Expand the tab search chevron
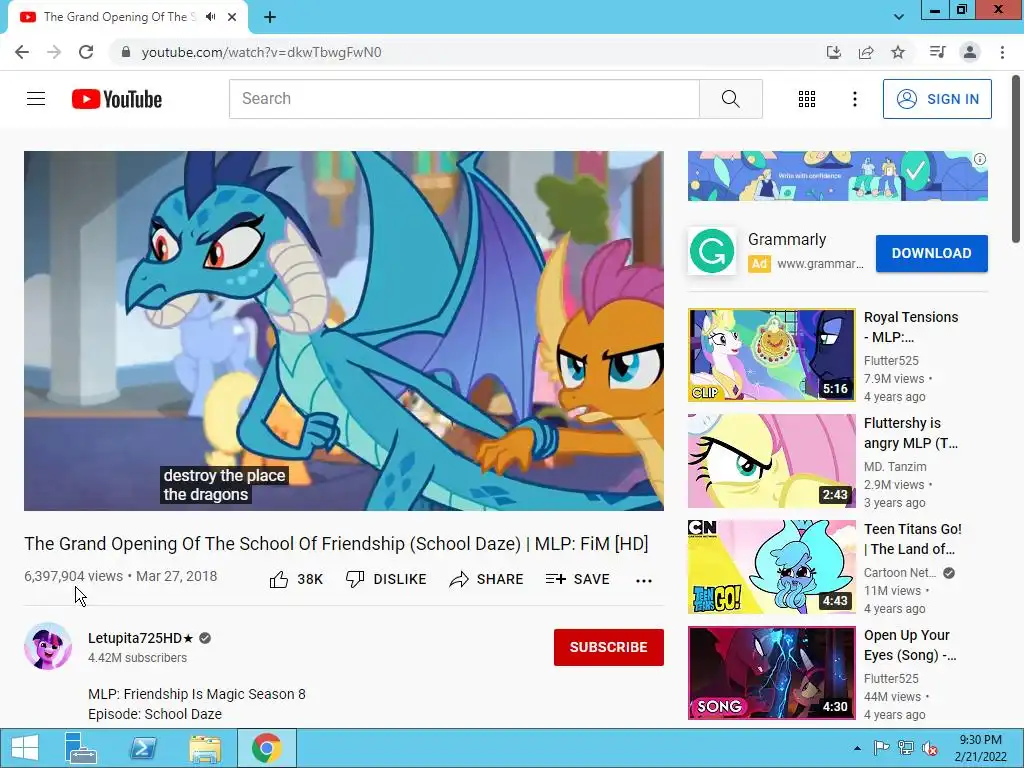This screenshot has height=768, width=1024. click(899, 17)
